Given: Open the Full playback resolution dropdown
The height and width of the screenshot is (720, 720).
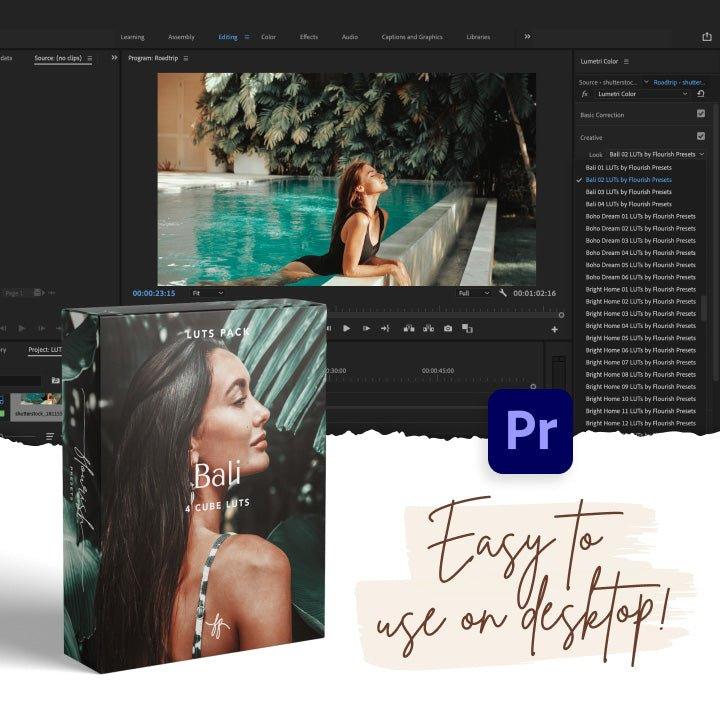Looking at the screenshot, I should tap(474, 293).
